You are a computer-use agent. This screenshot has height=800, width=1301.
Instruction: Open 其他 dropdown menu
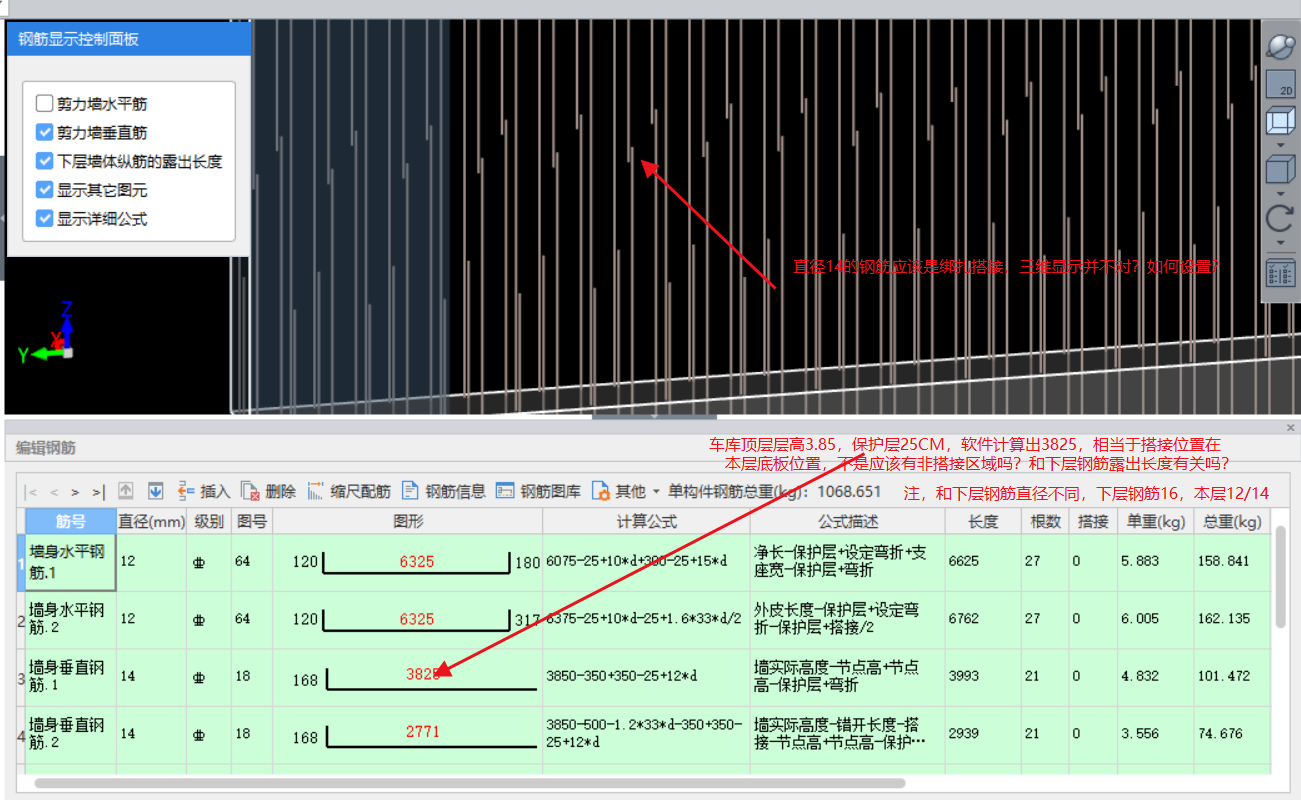click(x=627, y=491)
